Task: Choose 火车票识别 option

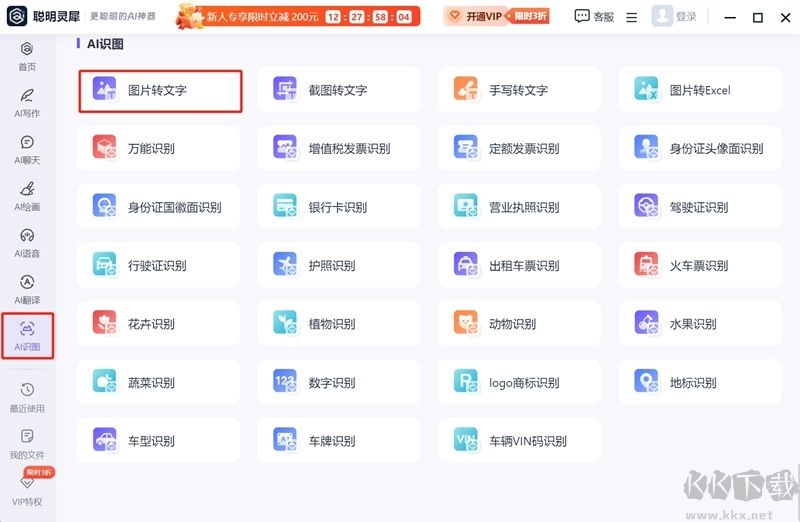Action: pos(700,265)
